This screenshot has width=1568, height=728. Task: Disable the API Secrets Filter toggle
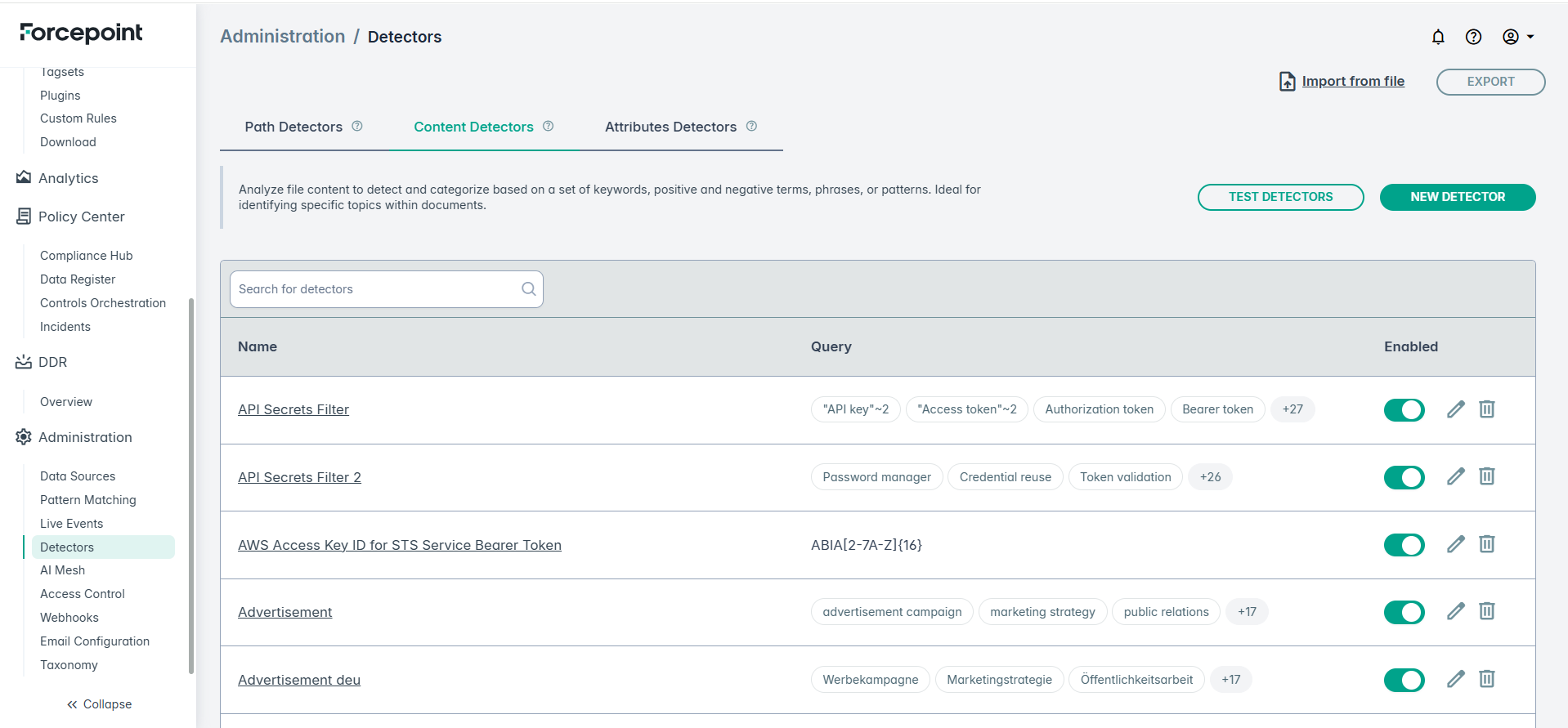pyautogui.click(x=1404, y=410)
